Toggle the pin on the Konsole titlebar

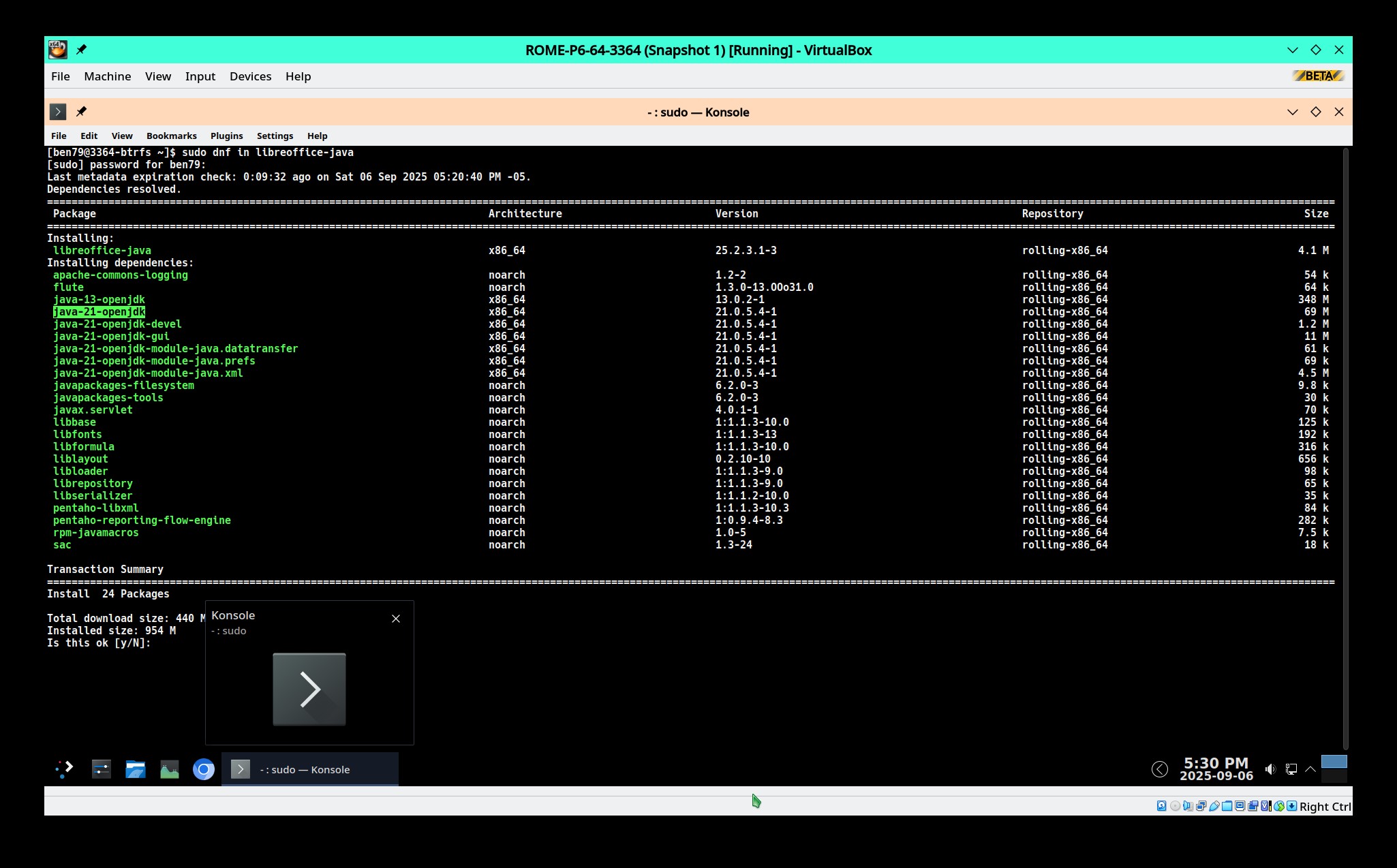click(x=81, y=112)
